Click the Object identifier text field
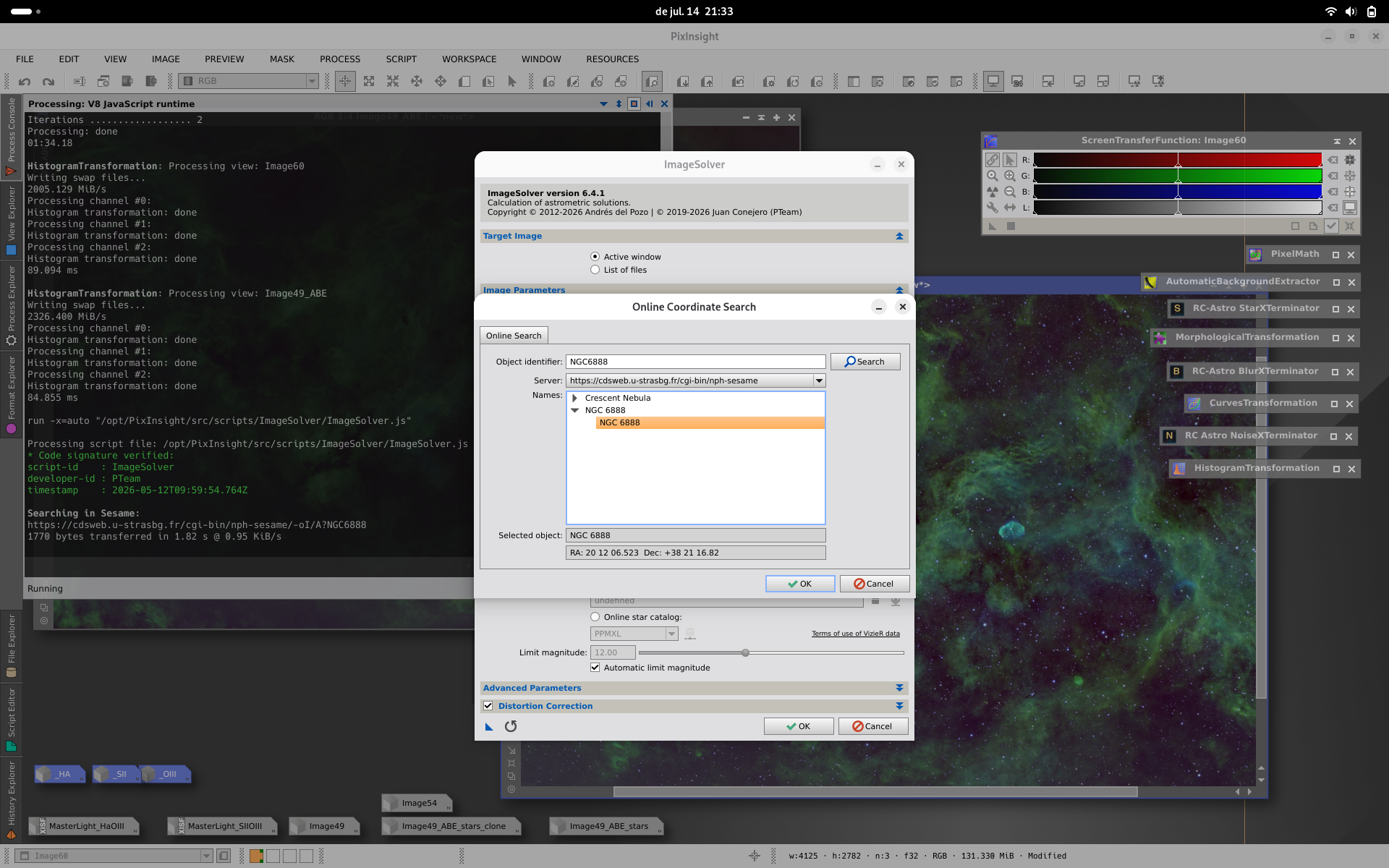This screenshot has width=1389, height=868. pos(695,362)
